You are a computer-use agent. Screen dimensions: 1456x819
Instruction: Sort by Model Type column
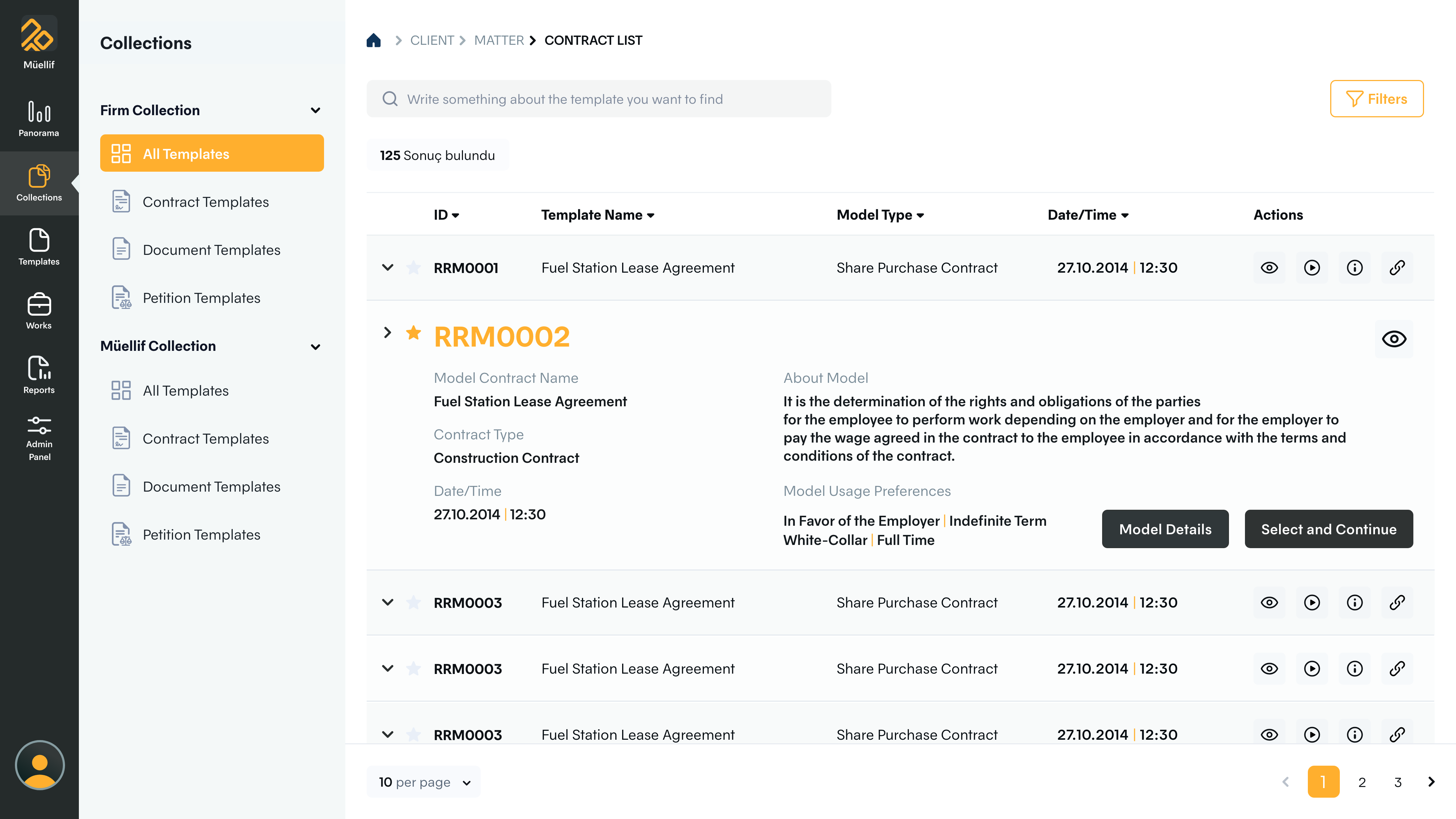[x=880, y=215]
